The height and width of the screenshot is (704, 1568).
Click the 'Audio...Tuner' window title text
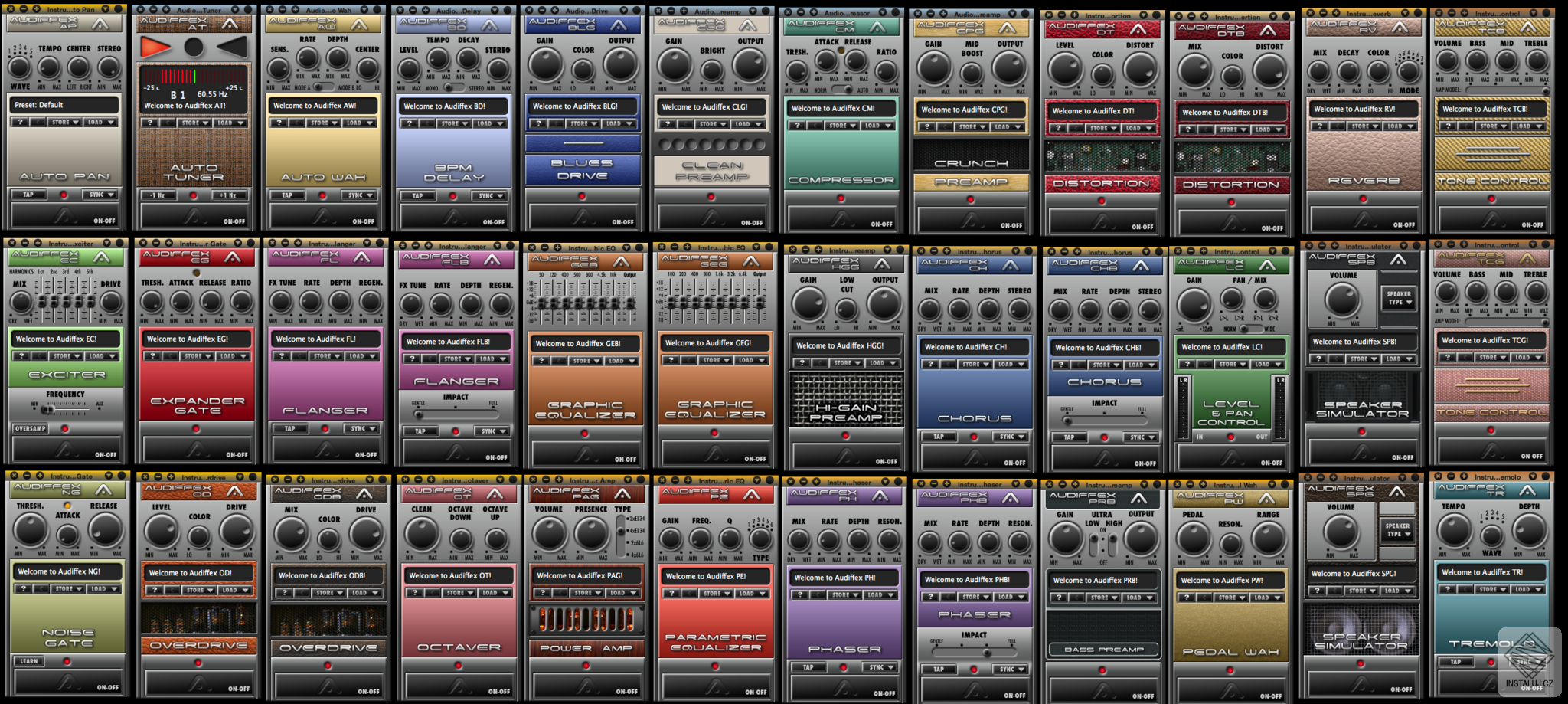click(200, 10)
